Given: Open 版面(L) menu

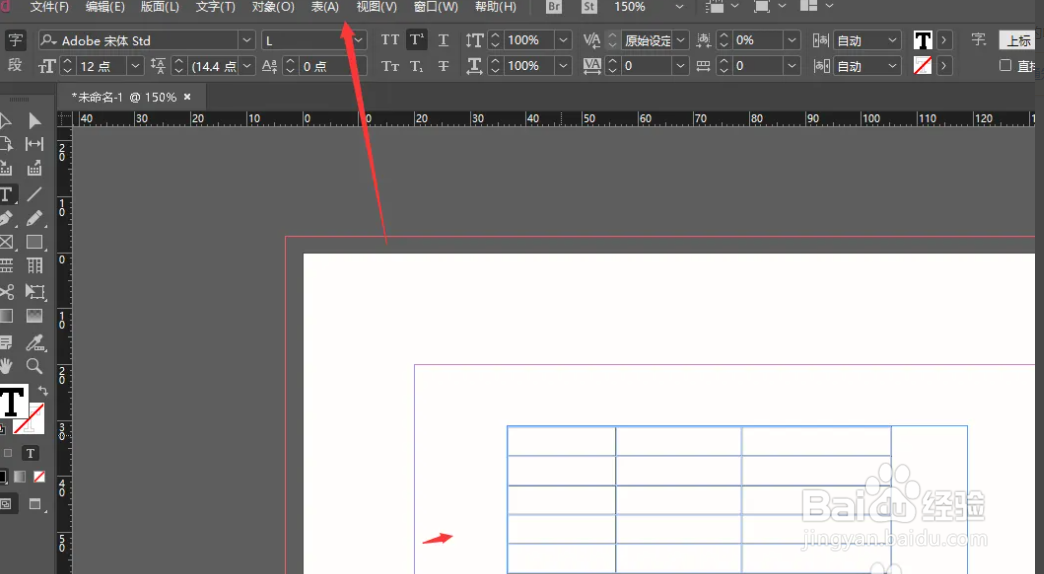Looking at the screenshot, I should click(x=160, y=7).
